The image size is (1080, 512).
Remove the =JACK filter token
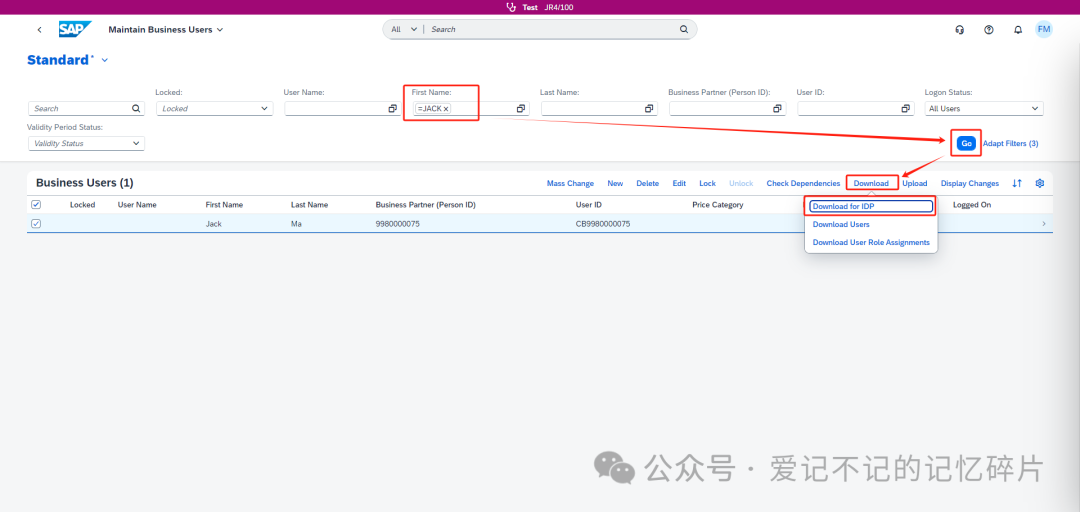[446, 109]
